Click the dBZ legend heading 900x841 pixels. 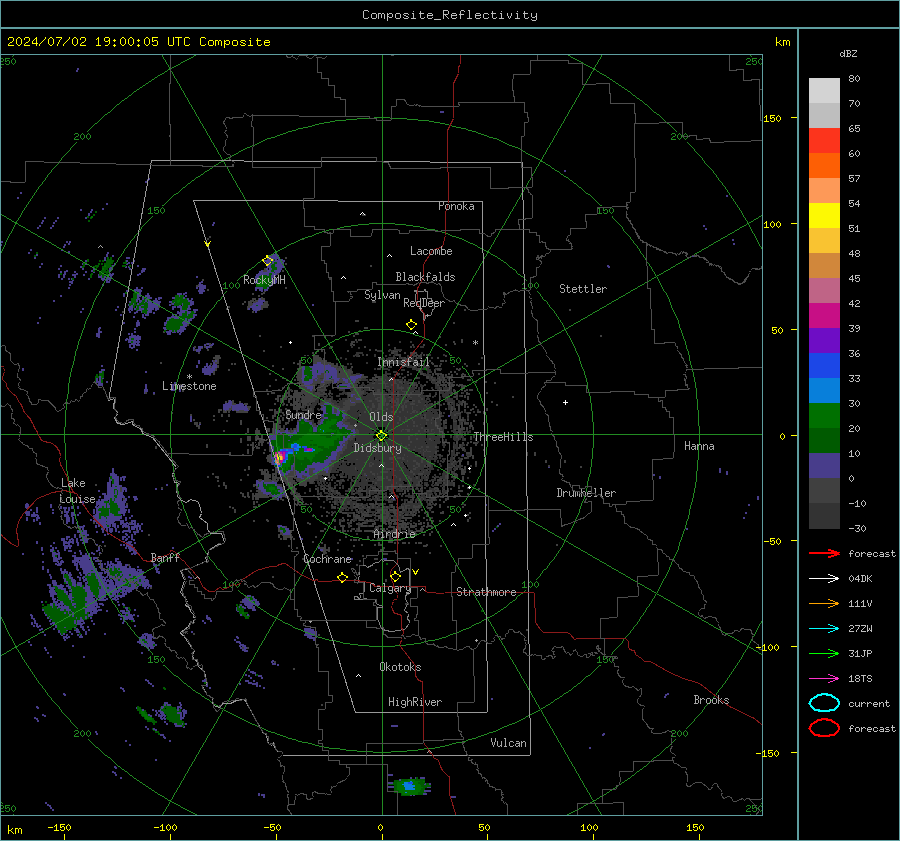point(848,53)
